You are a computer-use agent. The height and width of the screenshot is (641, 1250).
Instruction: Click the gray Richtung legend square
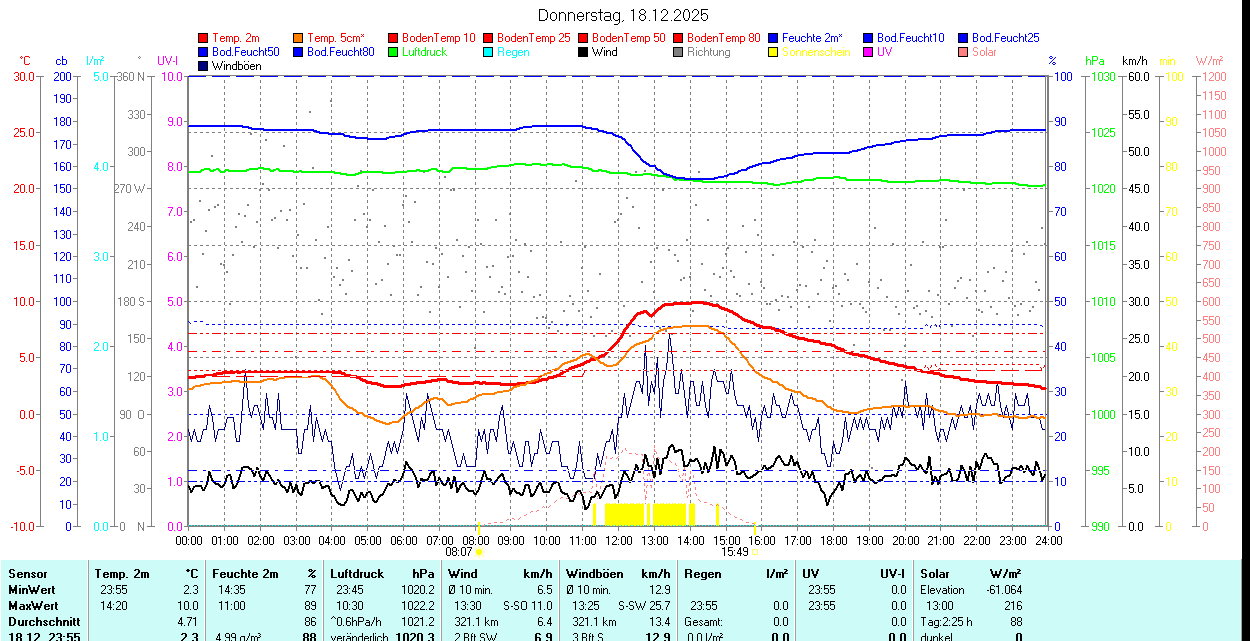click(x=678, y=52)
